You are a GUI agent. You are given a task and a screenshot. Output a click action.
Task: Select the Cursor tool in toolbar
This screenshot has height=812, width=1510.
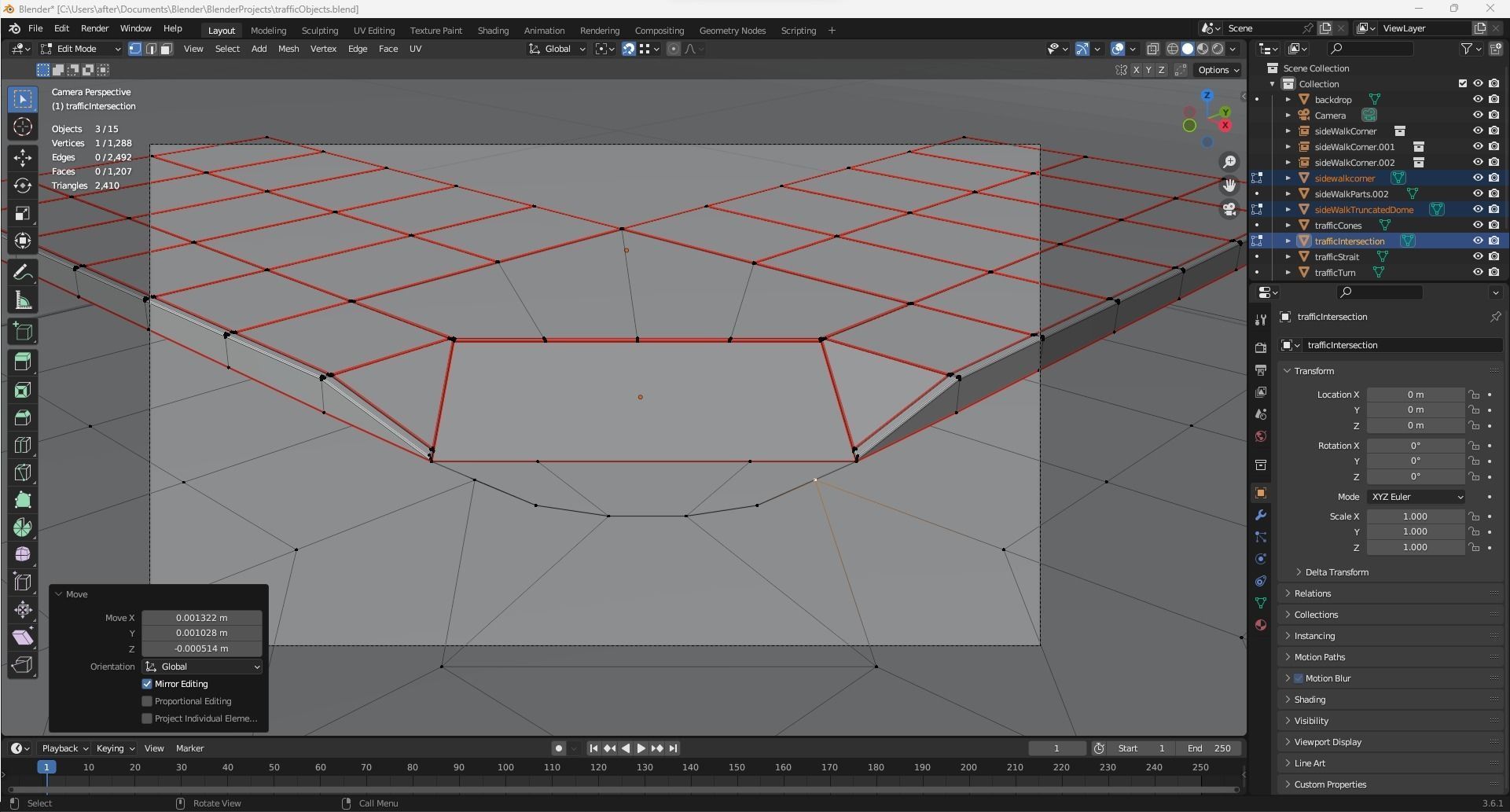23,127
